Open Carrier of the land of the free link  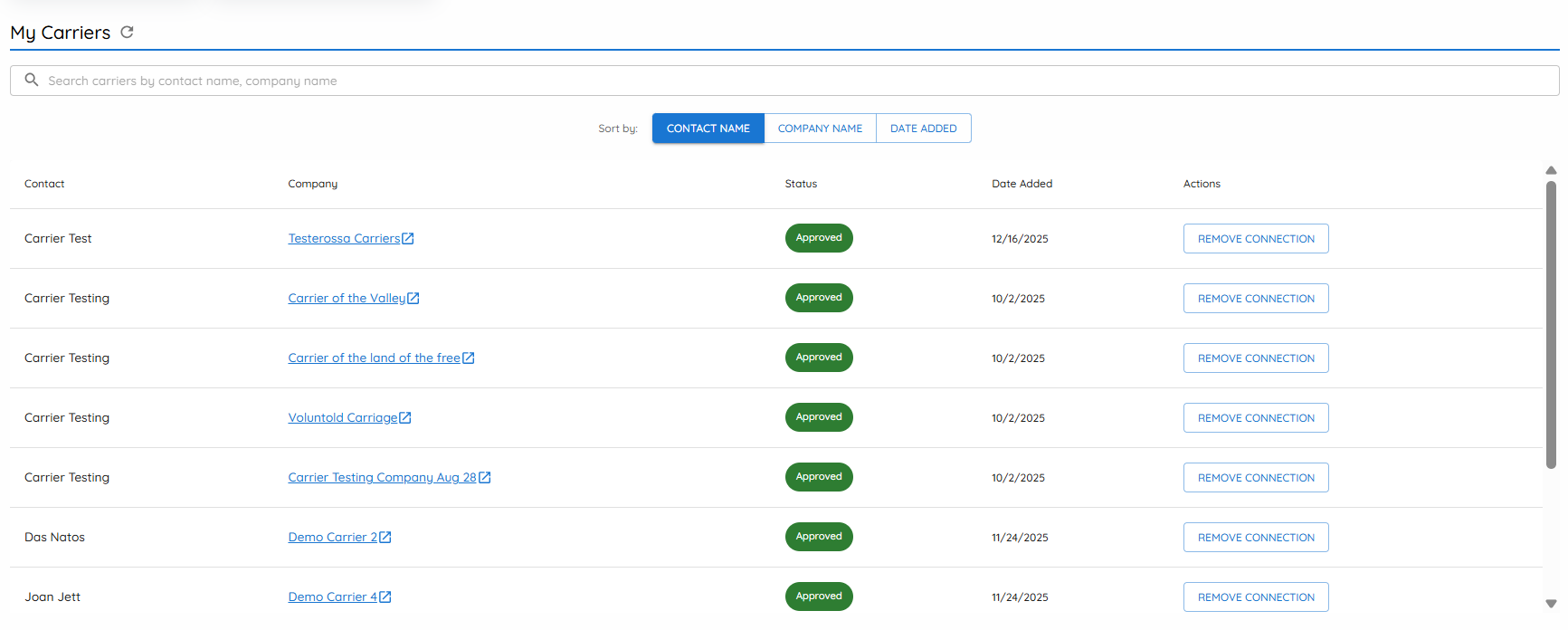click(375, 358)
